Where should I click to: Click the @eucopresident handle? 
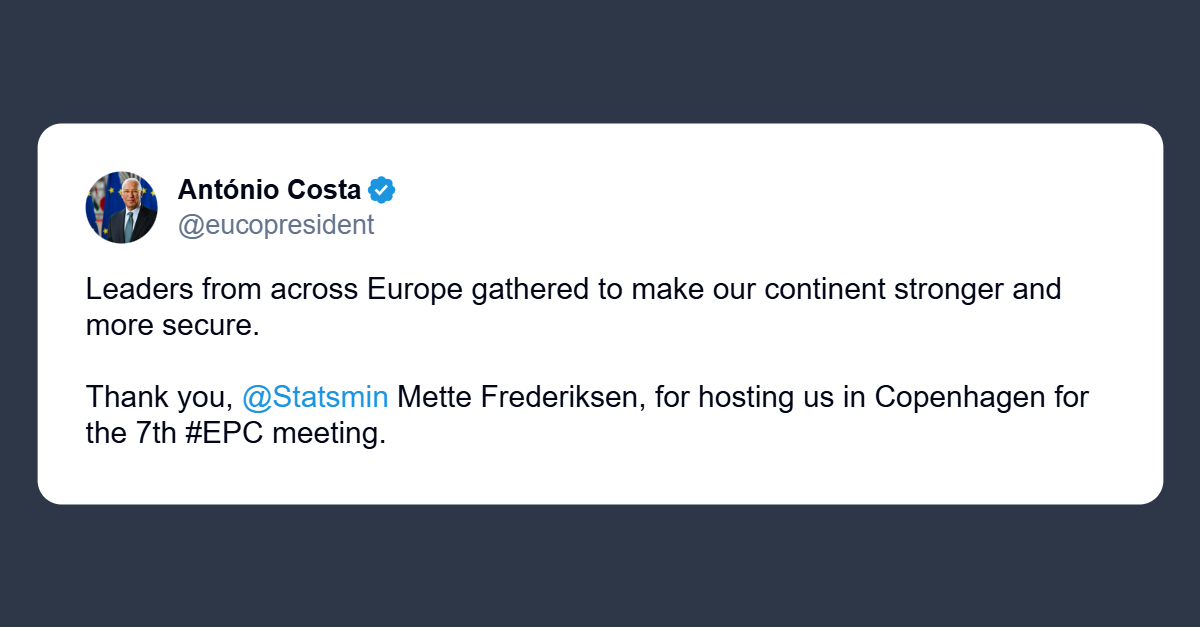click(275, 225)
